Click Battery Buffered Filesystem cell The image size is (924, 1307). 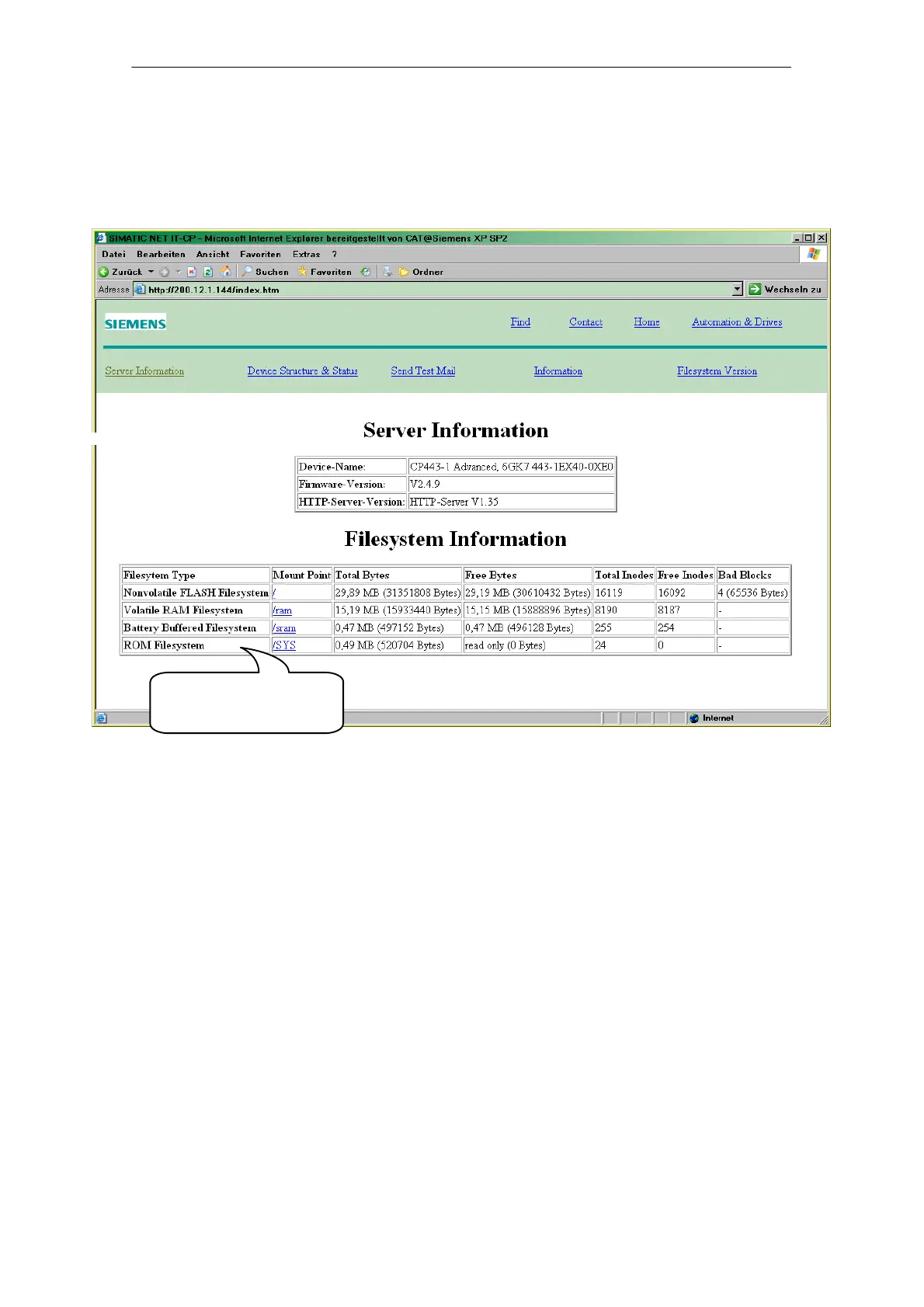click(x=196, y=628)
